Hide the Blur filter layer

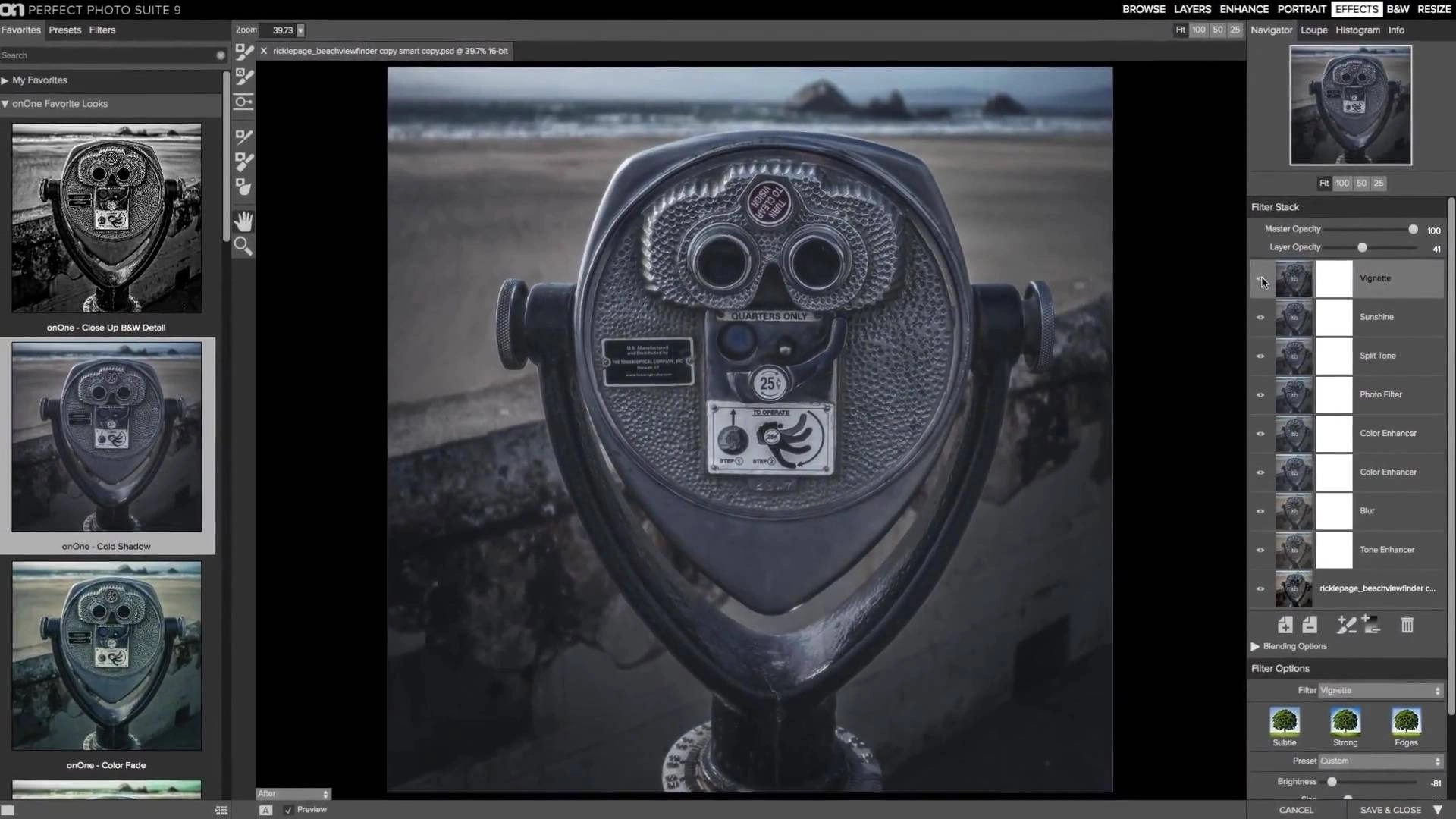1260,511
